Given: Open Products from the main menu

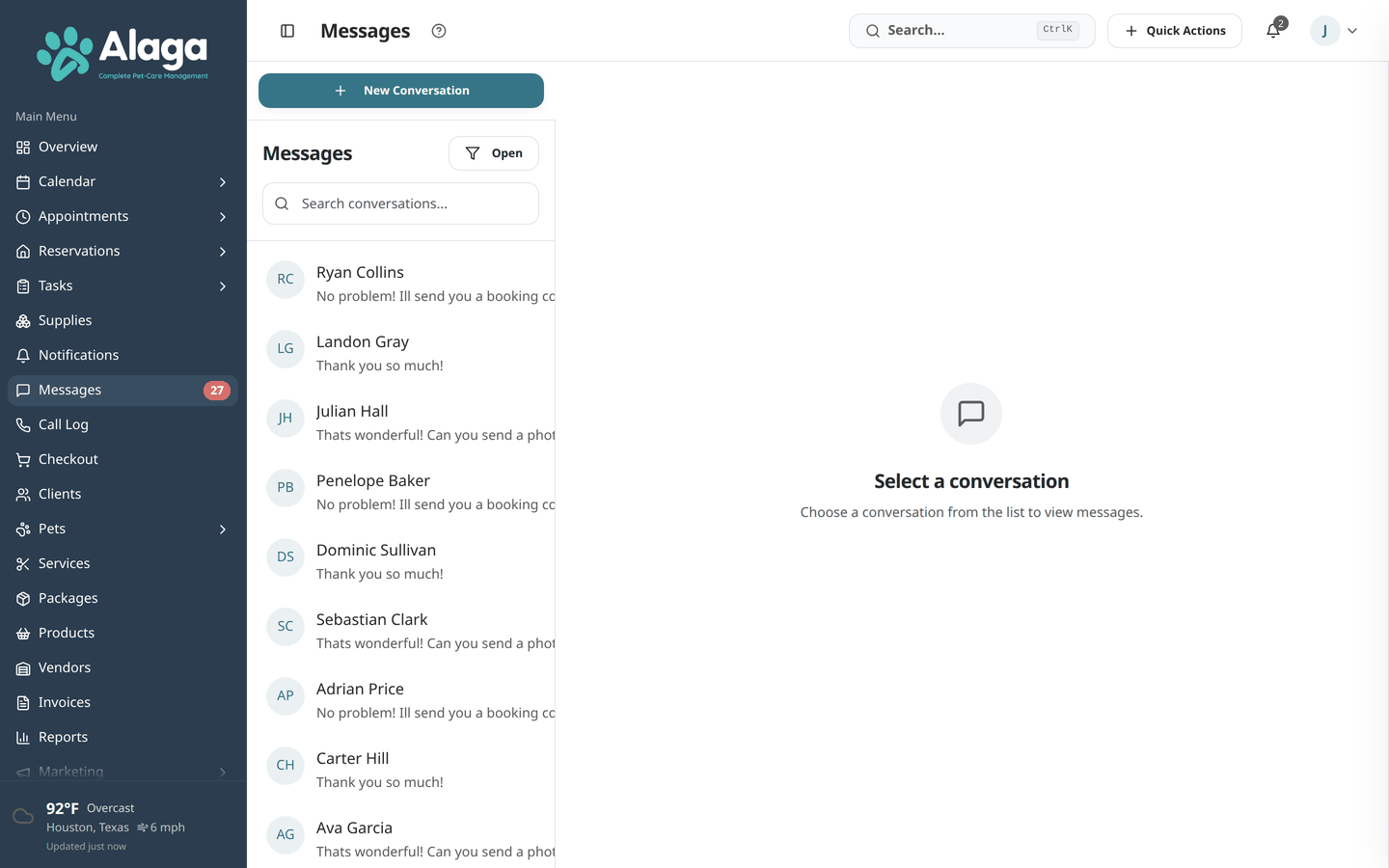Looking at the screenshot, I should 123,634.
